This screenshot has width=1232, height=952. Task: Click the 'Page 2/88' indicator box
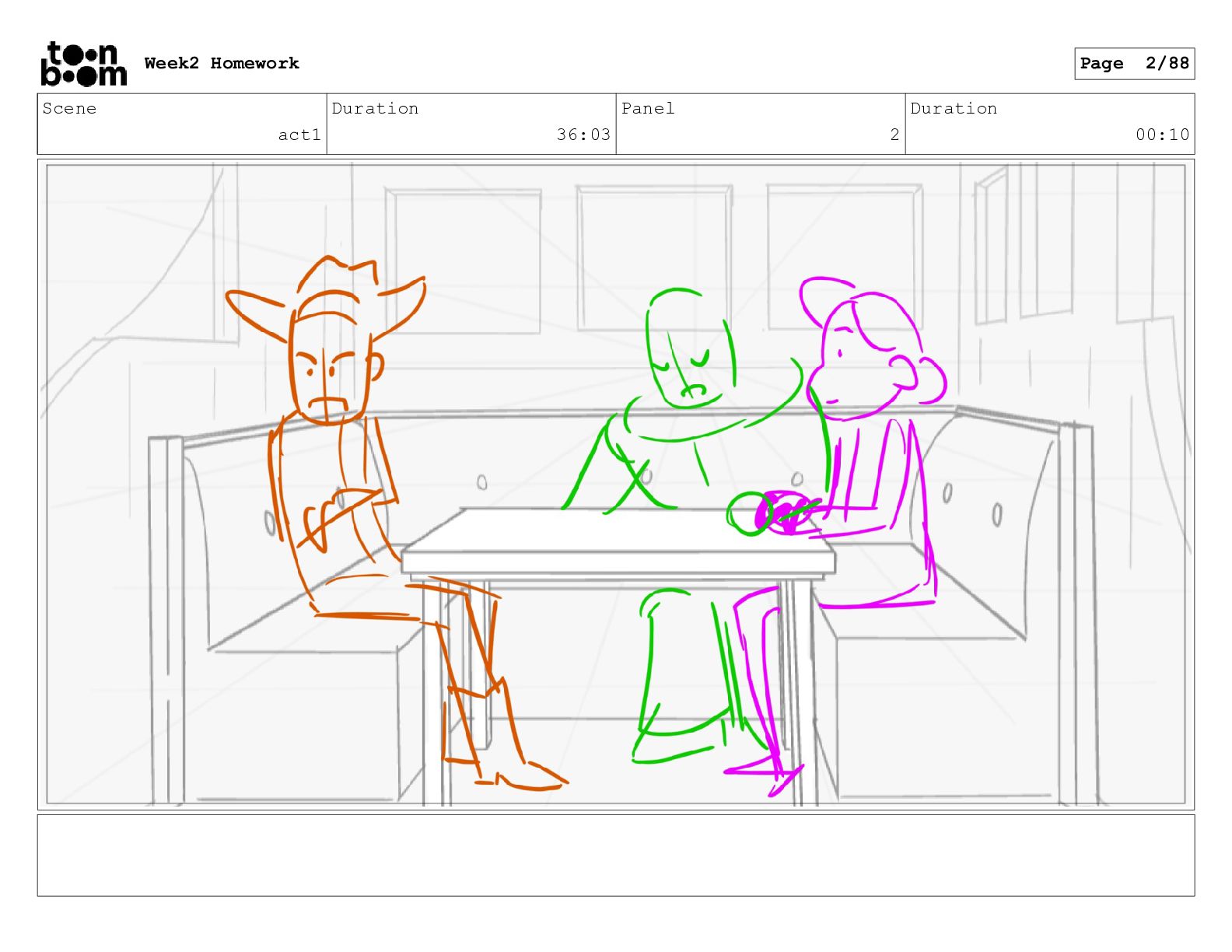pyautogui.click(x=1134, y=64)
